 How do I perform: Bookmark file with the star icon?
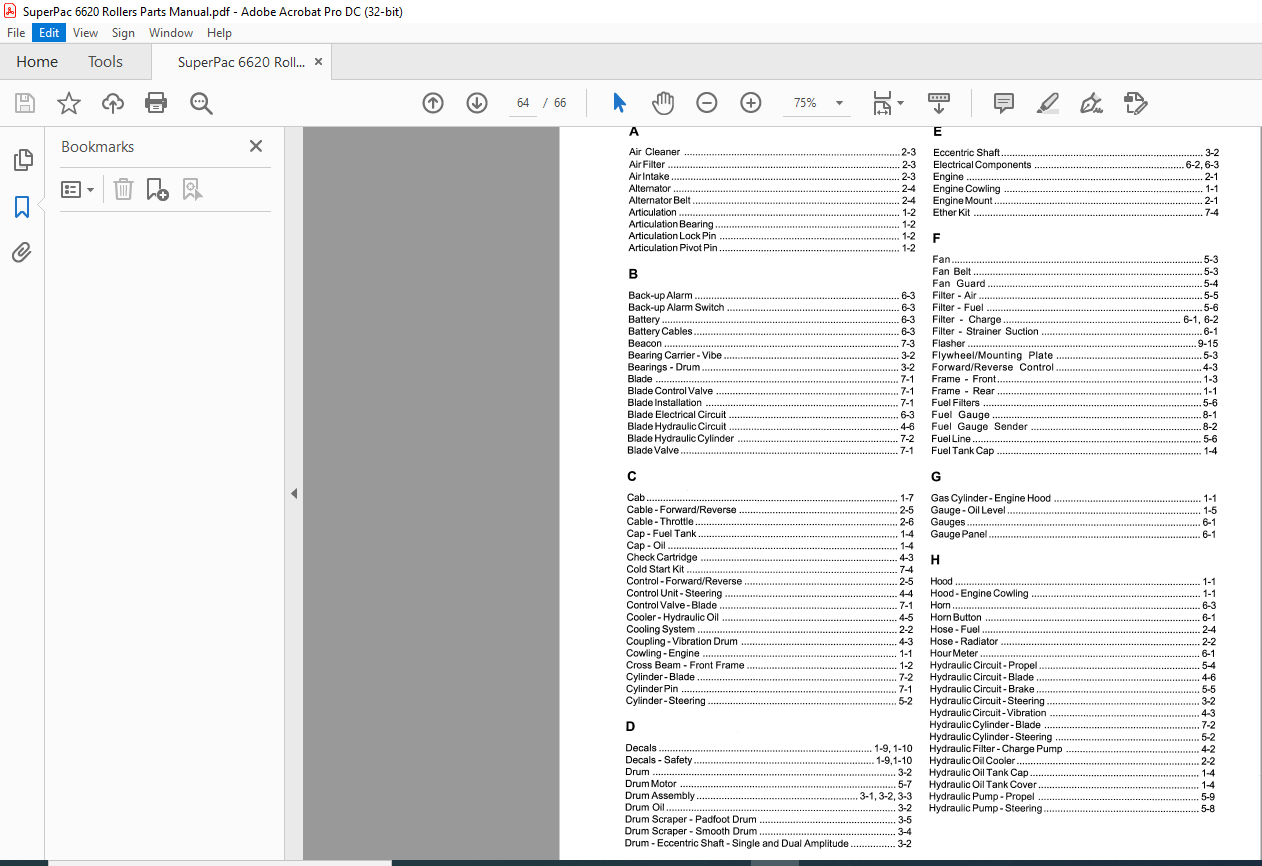pyautogui.click(x=69, y=103)
